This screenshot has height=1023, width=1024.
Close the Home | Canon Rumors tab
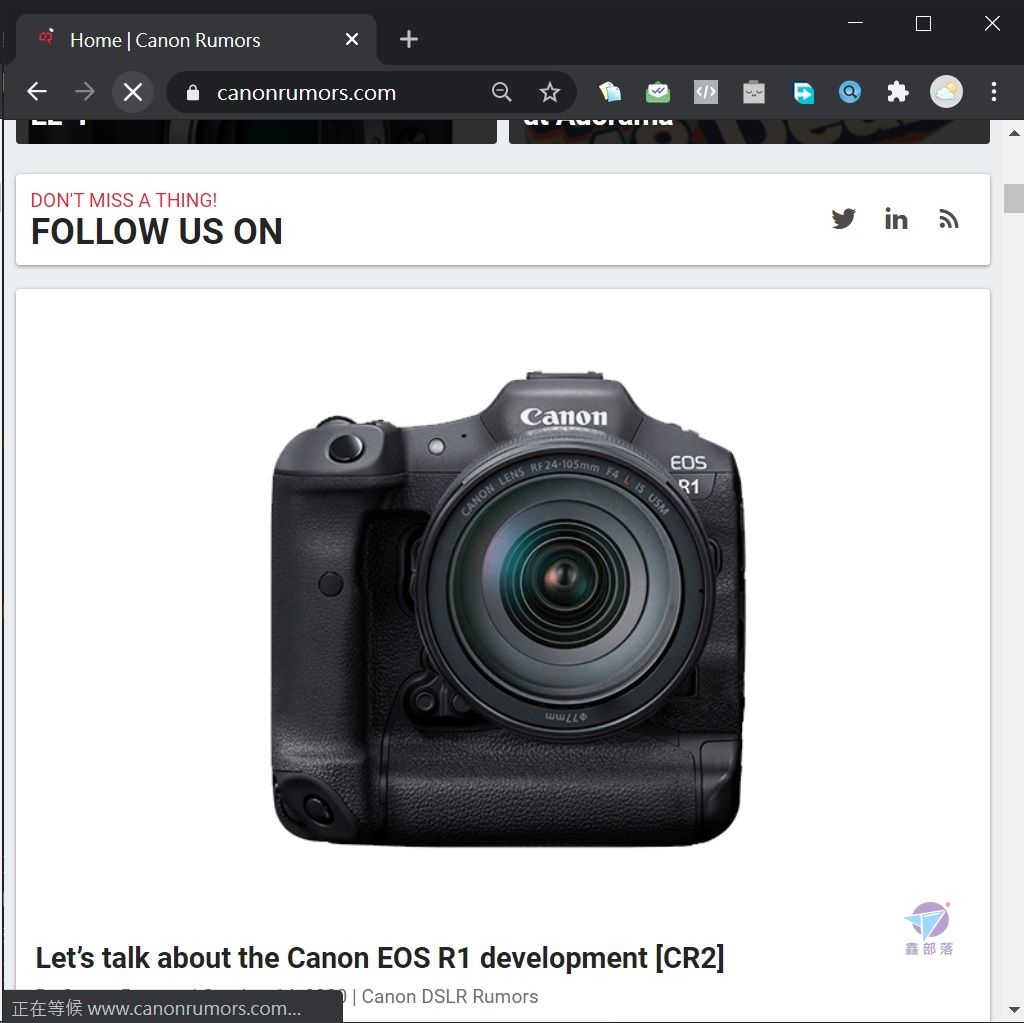(x=352, y=39)
